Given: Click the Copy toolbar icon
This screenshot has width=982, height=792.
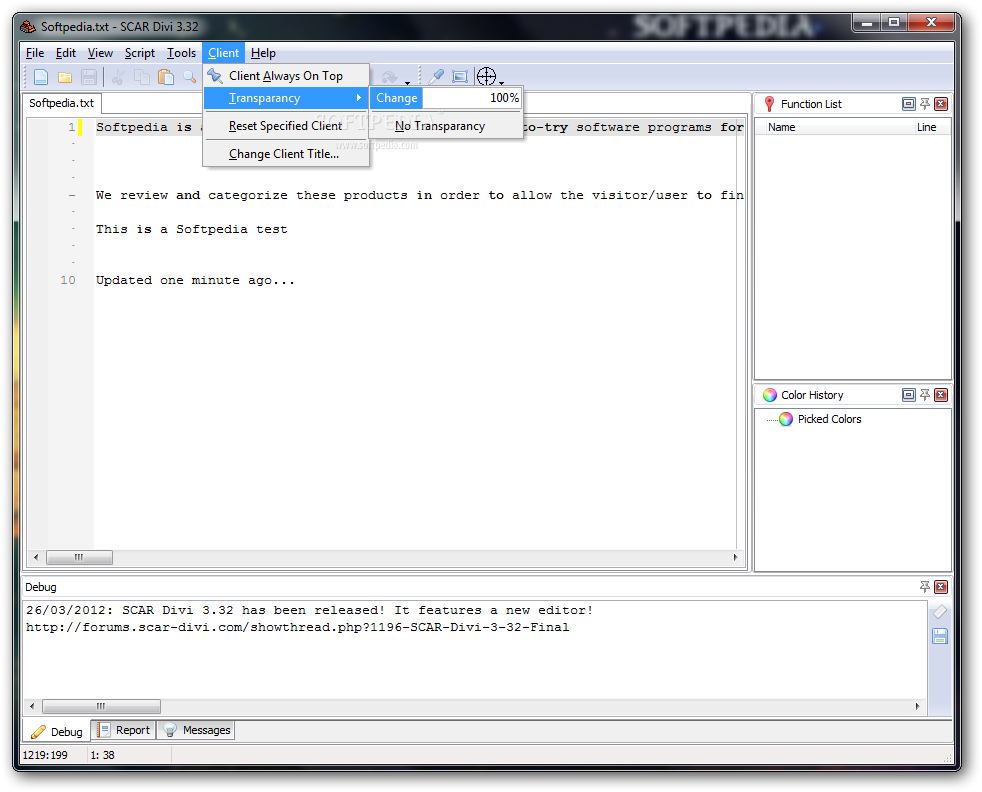Looking at the screenshot, I should pos(142,77).
